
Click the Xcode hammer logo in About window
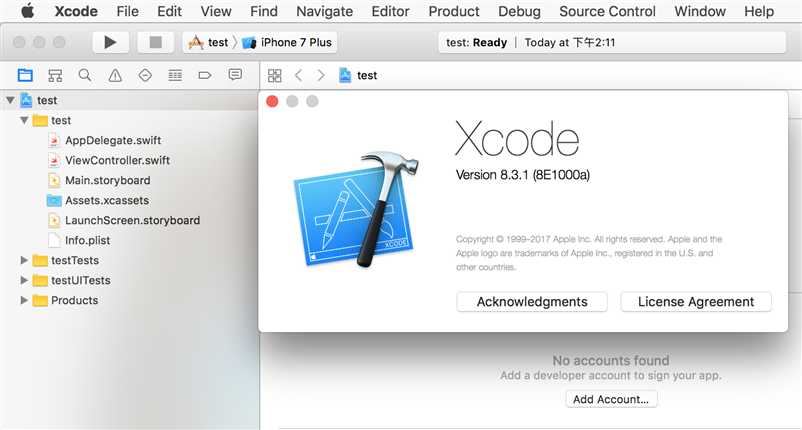[357, 210]
